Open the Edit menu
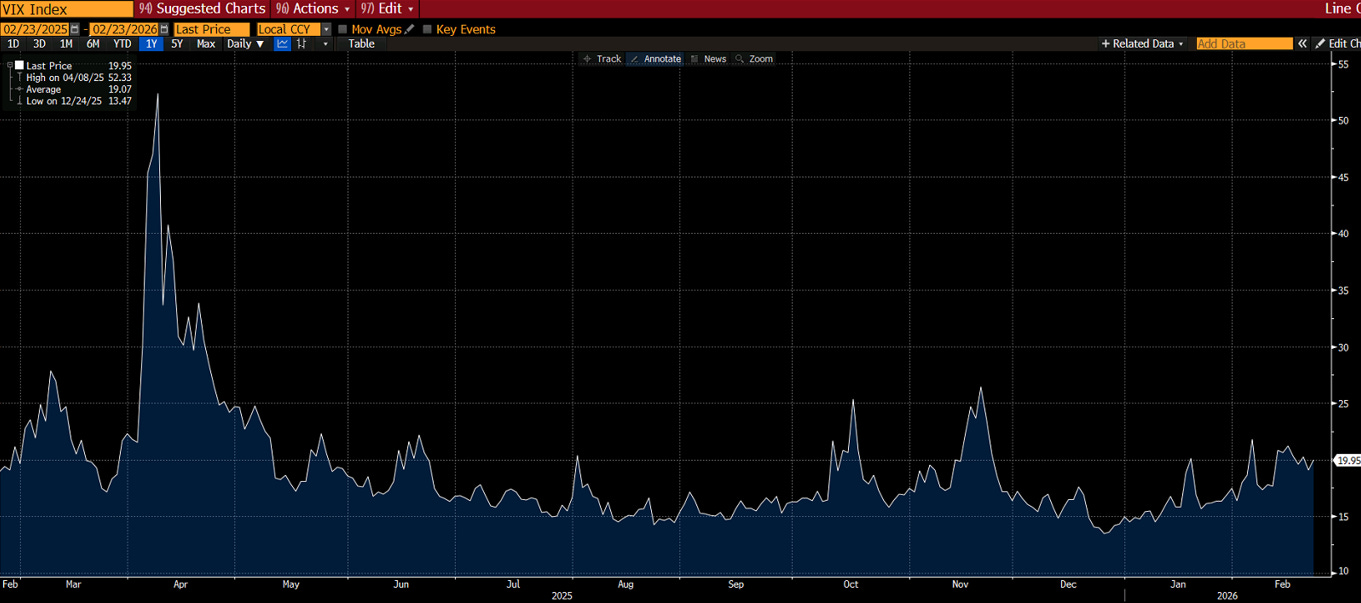The width and height of the screenshot is (1361, 603). [x=387, y=8]
